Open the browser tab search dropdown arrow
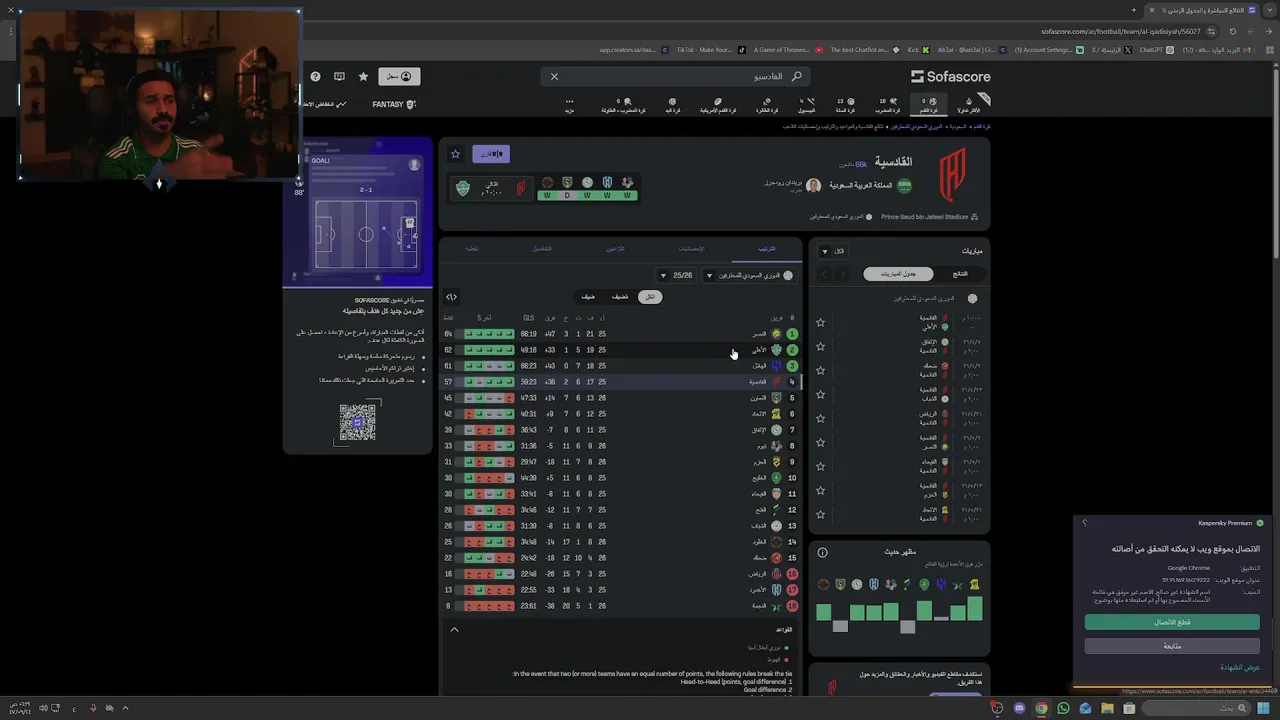 pyautogui.click(x=1269, y=10)
